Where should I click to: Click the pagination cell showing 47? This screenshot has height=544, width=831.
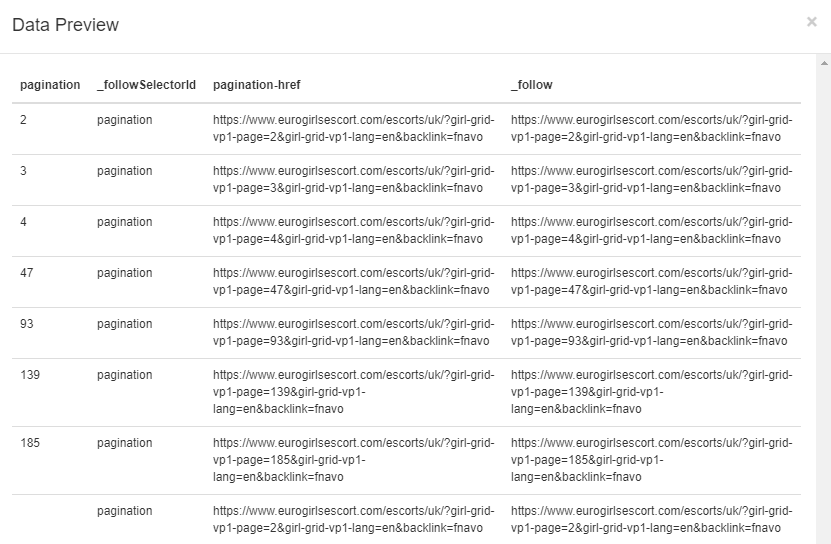(27, 273)
